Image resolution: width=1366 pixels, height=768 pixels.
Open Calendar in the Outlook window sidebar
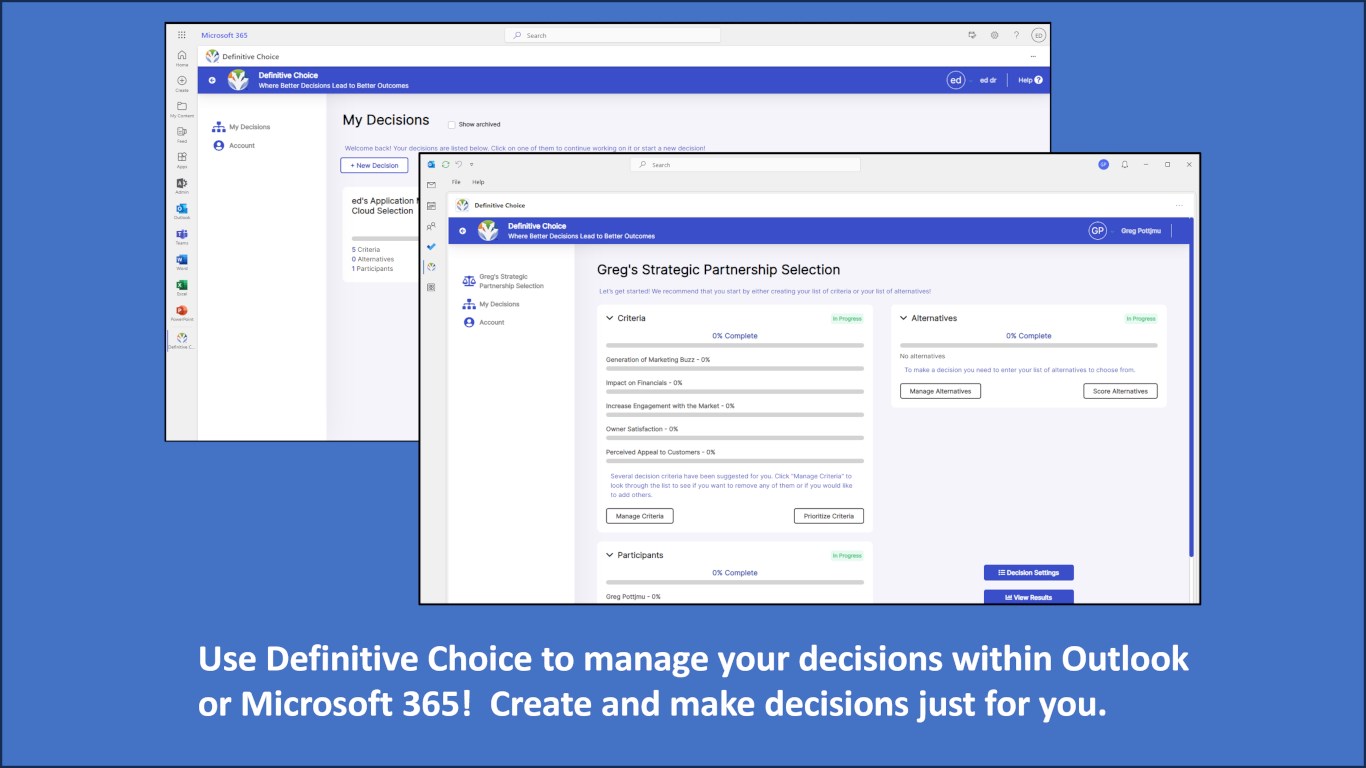point(431,205)
